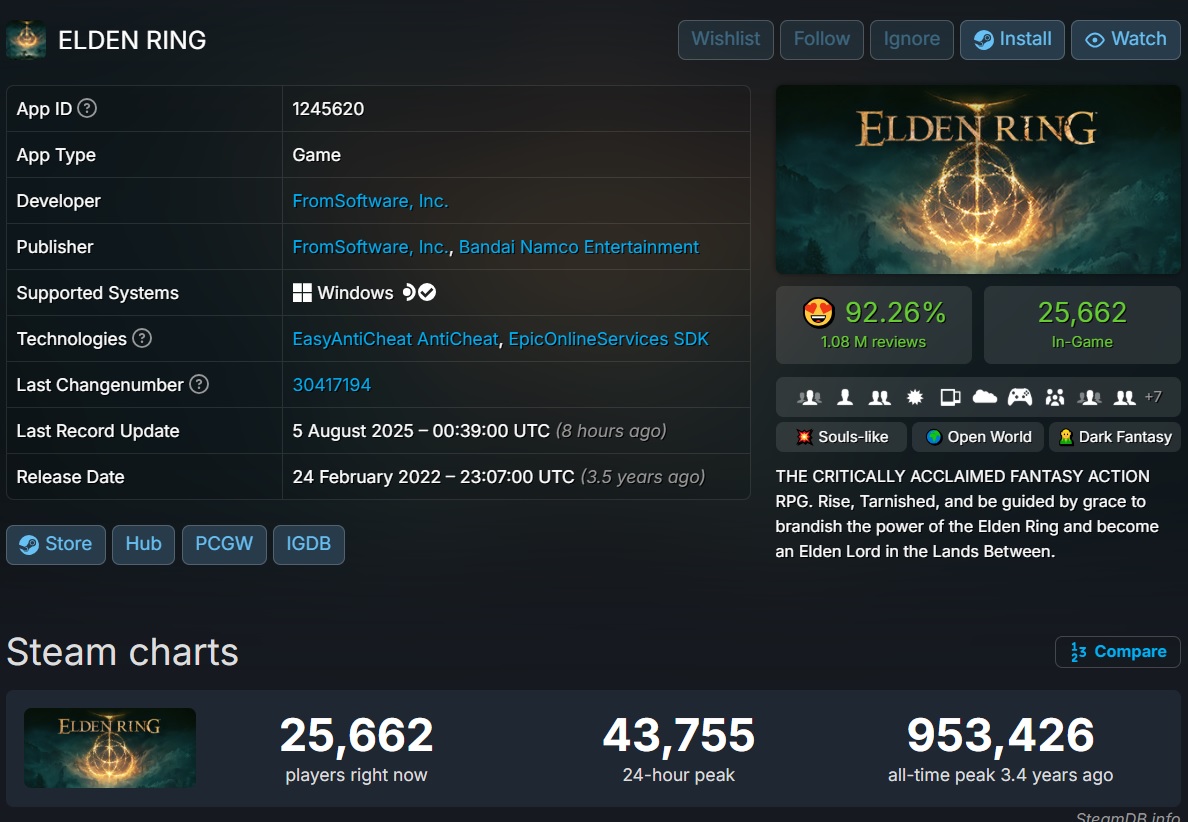Screen dimensions: 1188x822
Task: Click the Windows logo in Supported Systems
Action: (x=302, y=292)
